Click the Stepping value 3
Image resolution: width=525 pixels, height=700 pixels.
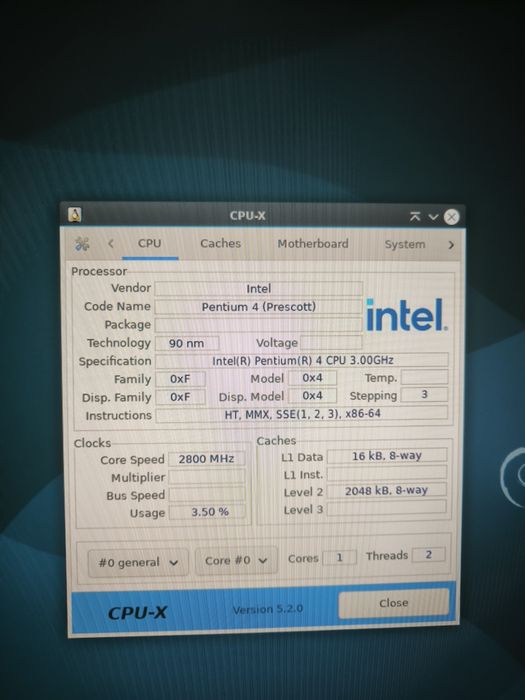(424, 395)
